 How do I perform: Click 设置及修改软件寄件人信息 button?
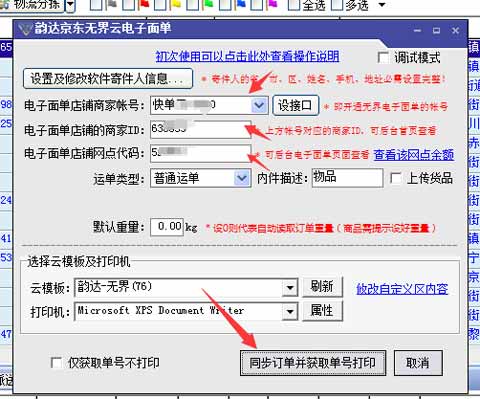[x=108, y=79]
